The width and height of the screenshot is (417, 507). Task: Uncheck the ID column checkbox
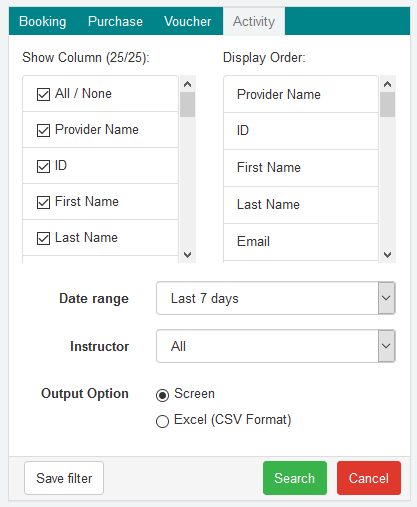click(x=43, y=166)
